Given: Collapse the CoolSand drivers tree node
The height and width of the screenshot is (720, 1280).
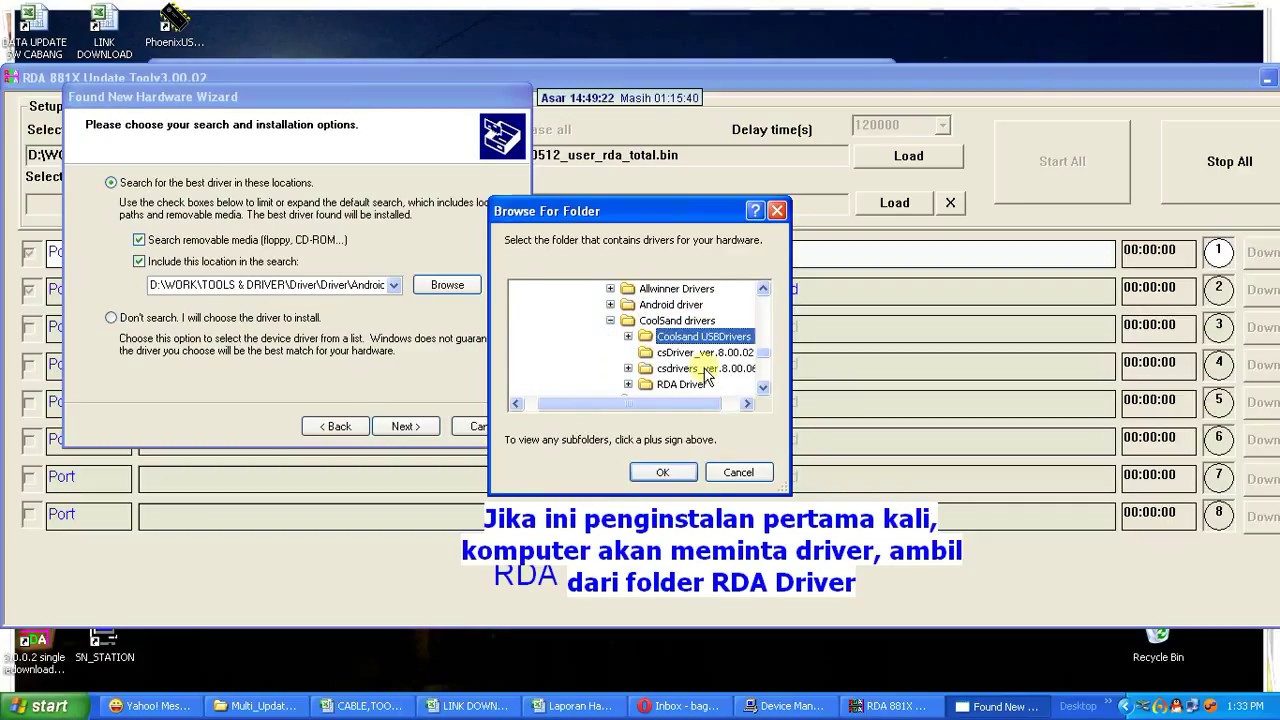Looking at the screenshot, I should pos(610,321).
